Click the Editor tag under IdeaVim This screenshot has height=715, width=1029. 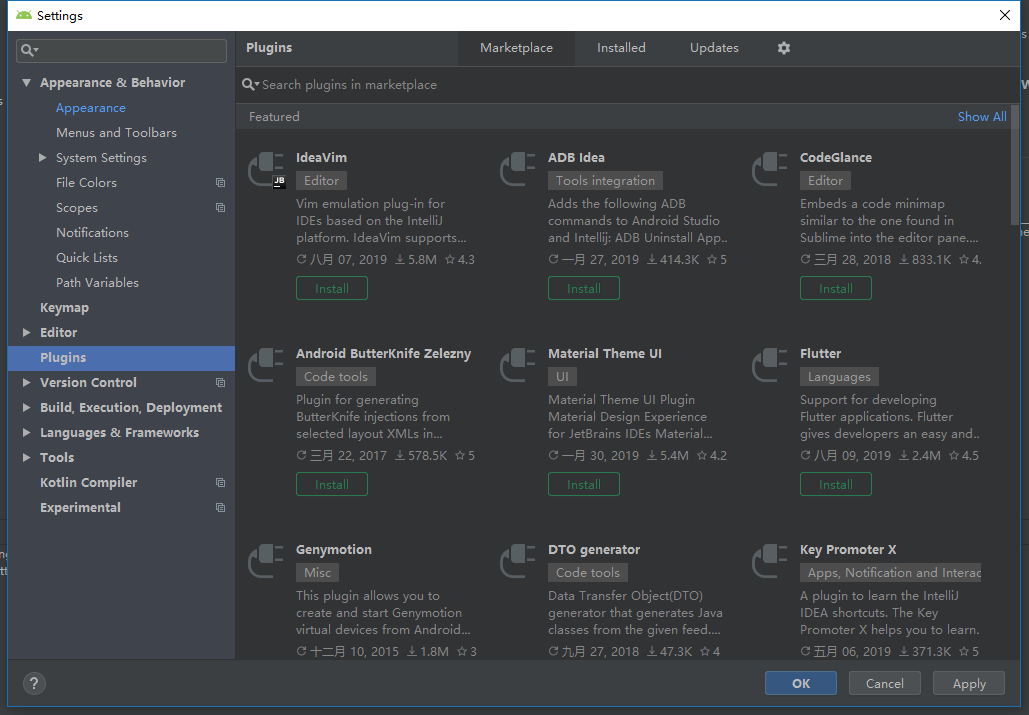[x=322, y=180]
